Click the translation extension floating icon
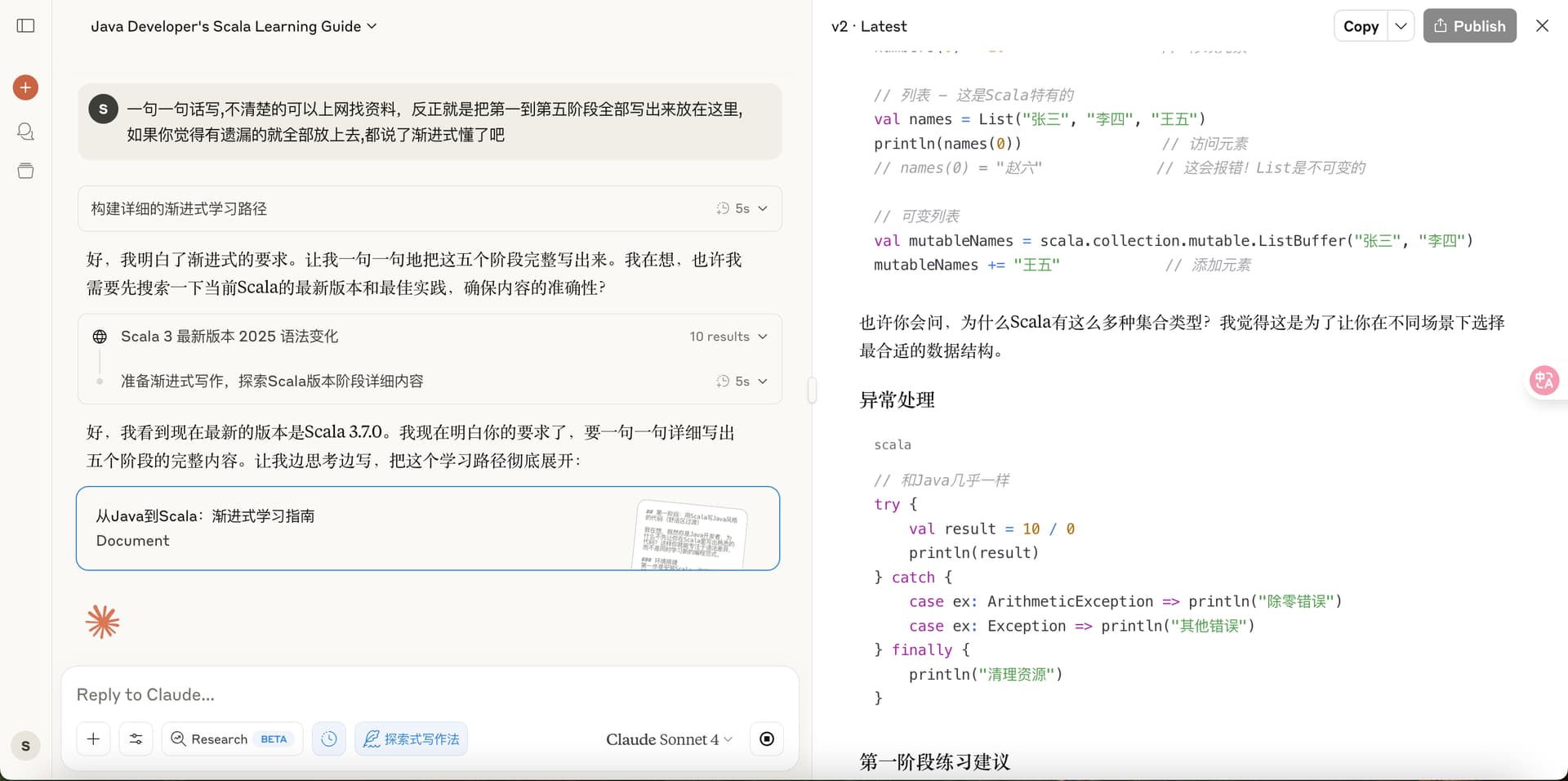 tap(1544, 380)
